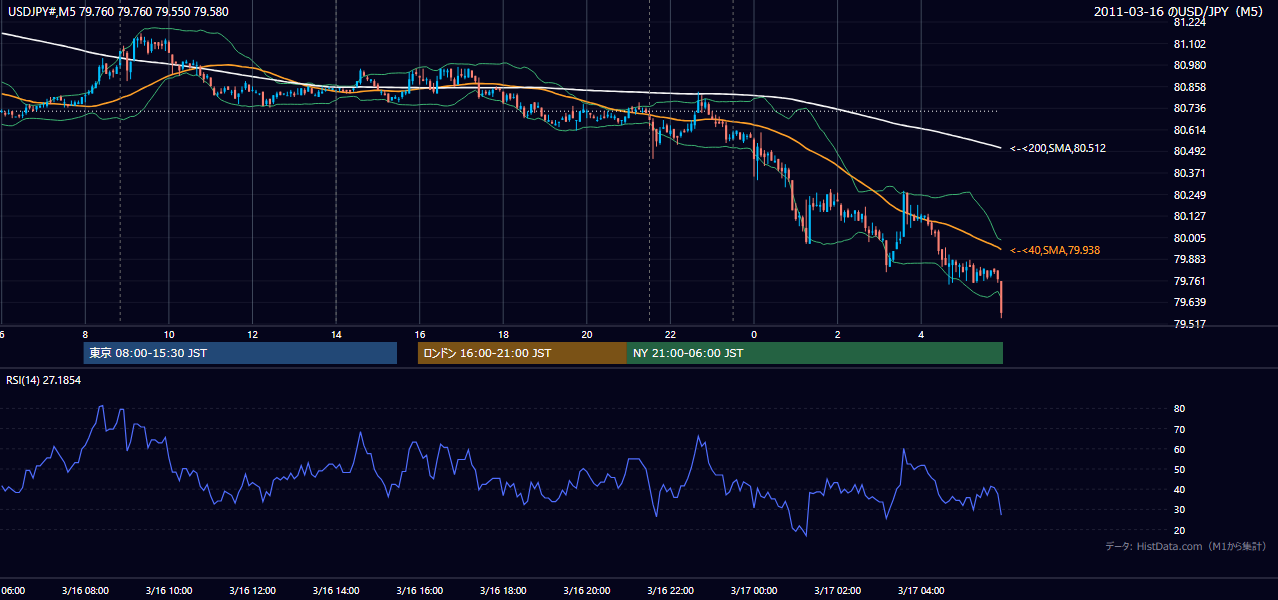Select hour label 2 under the price chart
1278x600 pixels.
[x=837, y=334]
